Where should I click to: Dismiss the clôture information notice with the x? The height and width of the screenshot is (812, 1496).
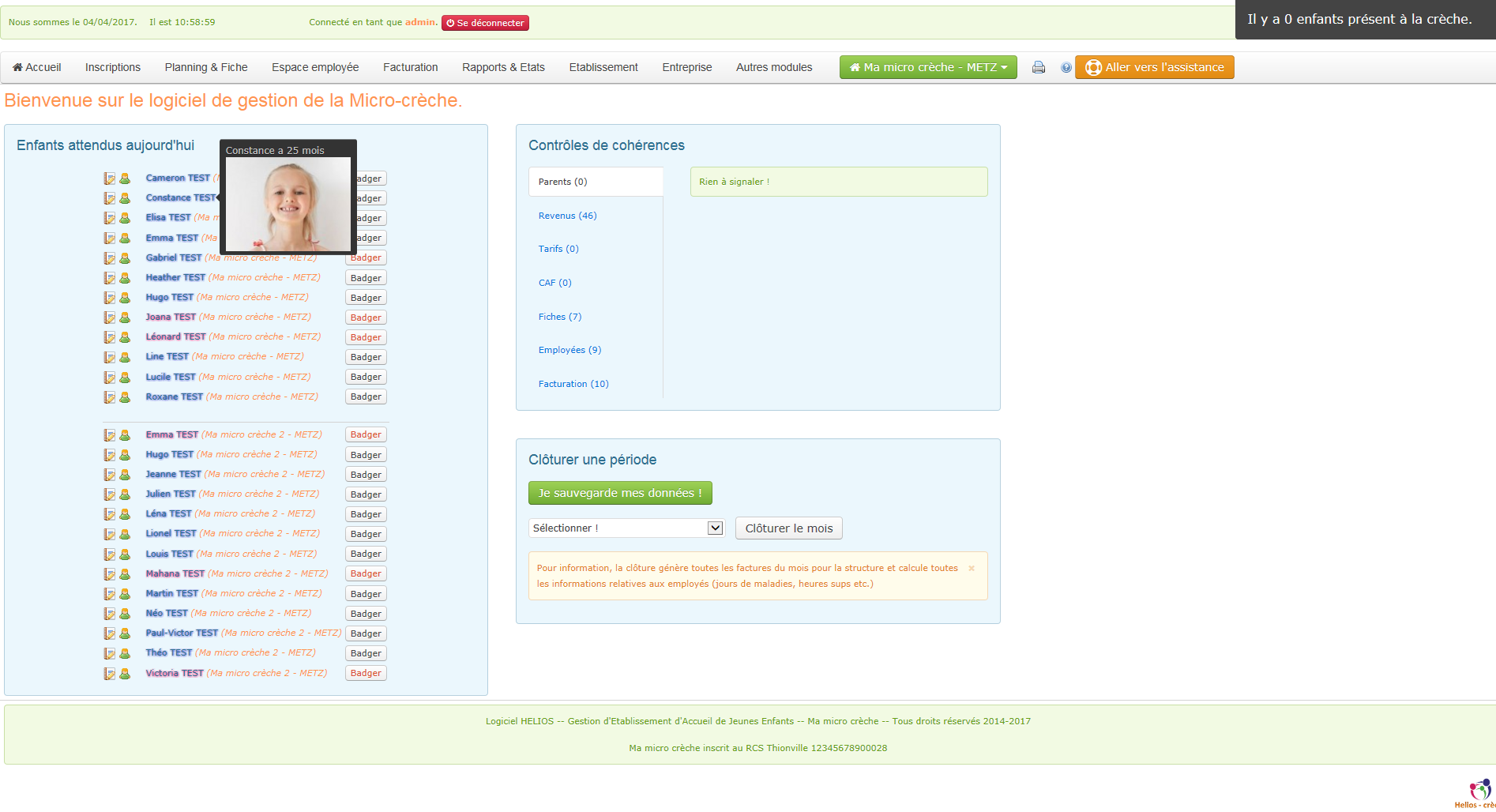(x=971, y=569)
